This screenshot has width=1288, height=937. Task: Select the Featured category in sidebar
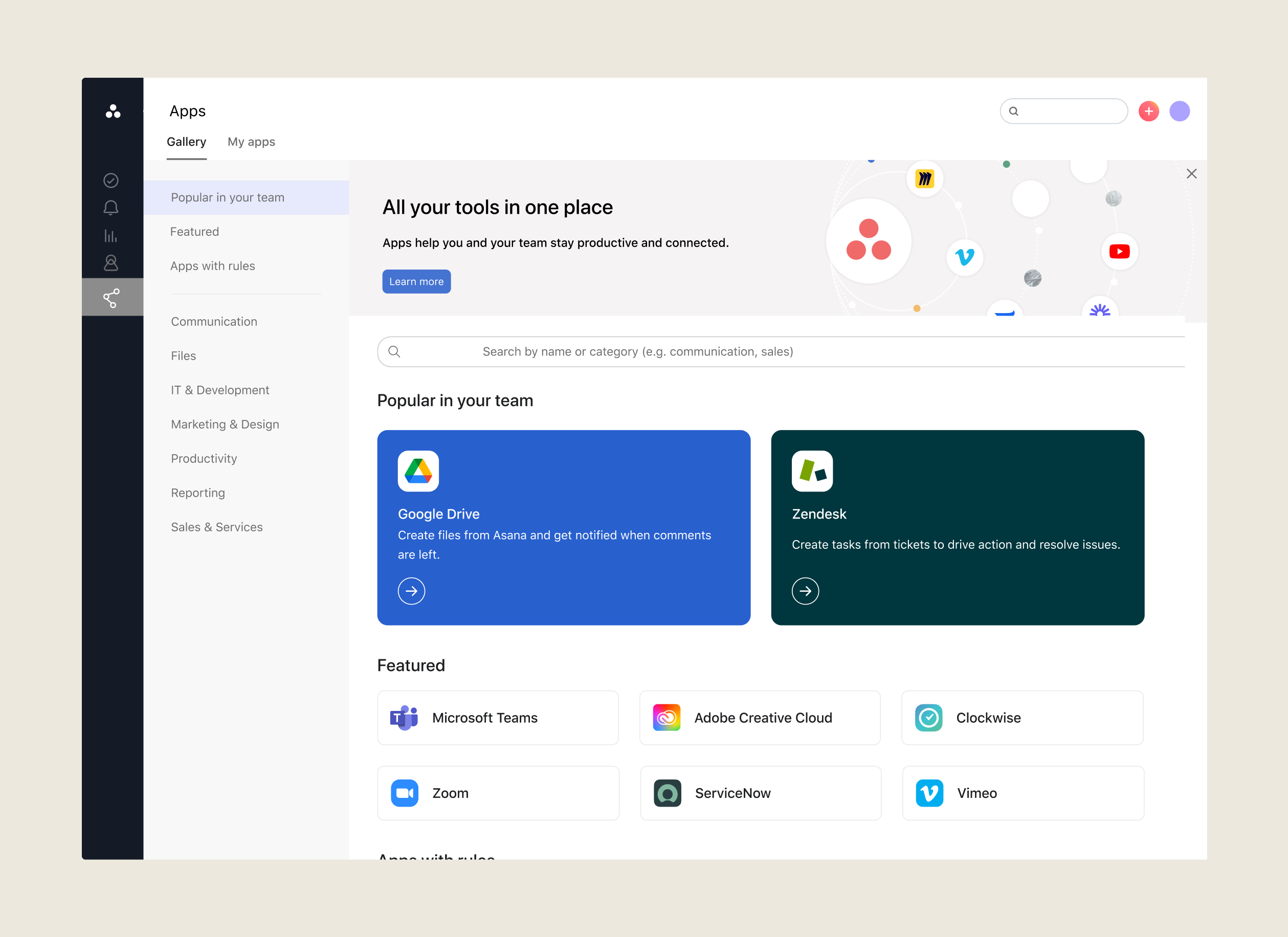pyautogui.click(x=195, y=232)
